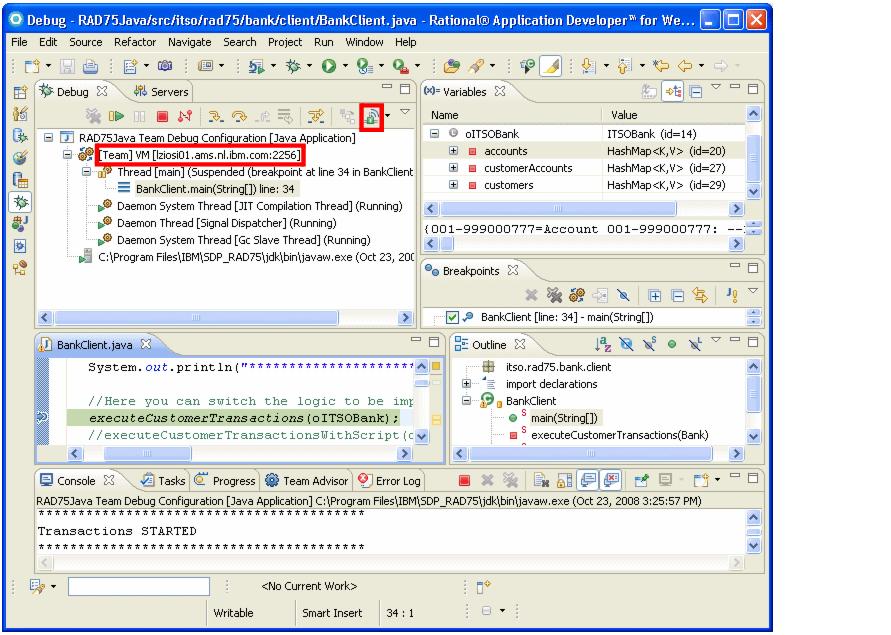Select executeCustomerTransactions(Bank) in Outline
Viewport: 891px width, 635px height.
click(619, 435)
